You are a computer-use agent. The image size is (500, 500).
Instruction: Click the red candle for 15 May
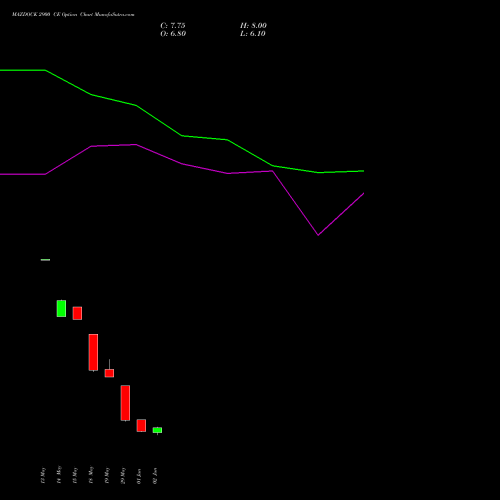click(x=77, y=313)
